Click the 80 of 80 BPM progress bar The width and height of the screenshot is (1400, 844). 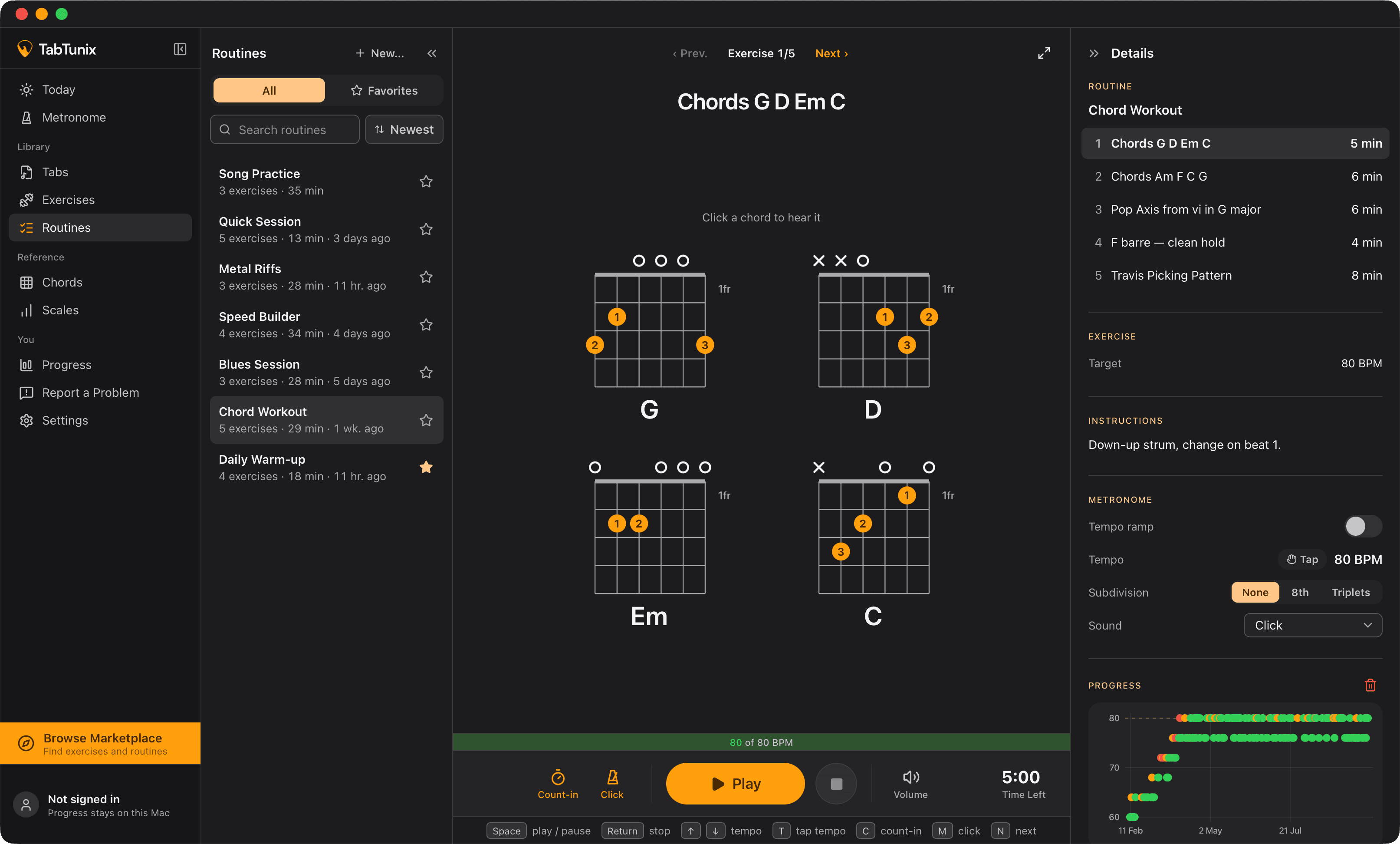[x=761, y=742]
